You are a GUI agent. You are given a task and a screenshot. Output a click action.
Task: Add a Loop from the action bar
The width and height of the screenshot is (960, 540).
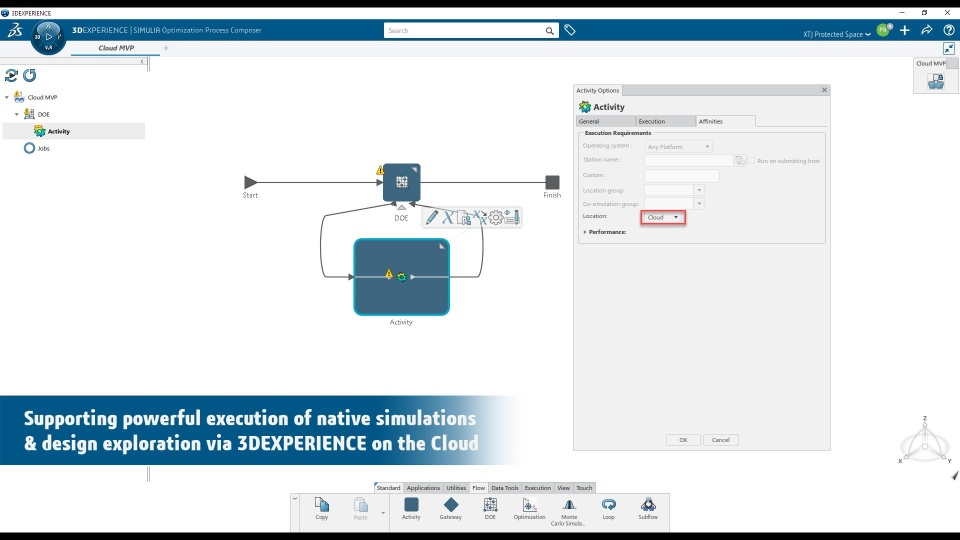pos(609,509)
